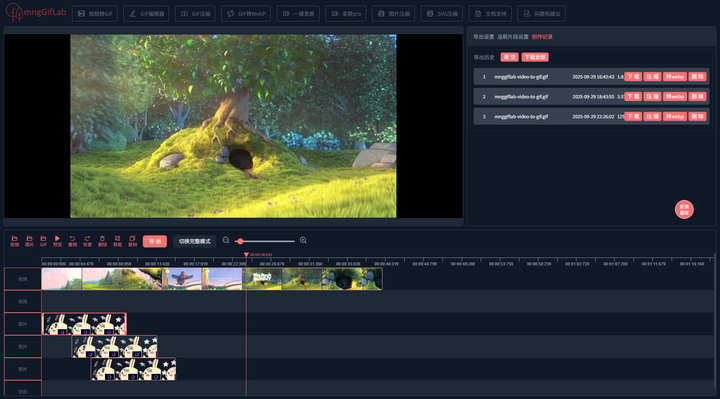Delete export record 1 (删除)

pos(698,77)
